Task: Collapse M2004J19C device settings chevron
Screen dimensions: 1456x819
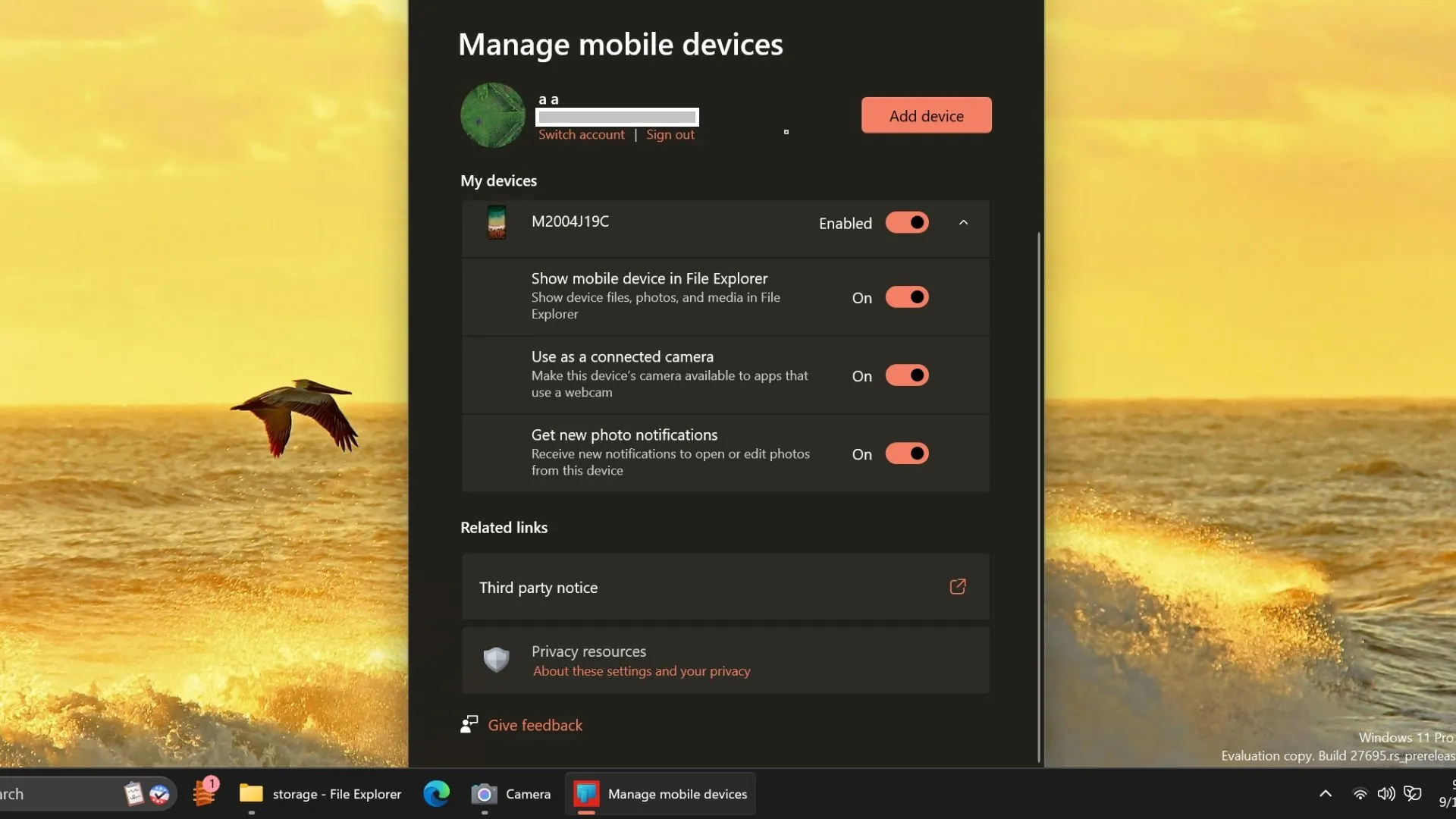Action: (963, 222)
